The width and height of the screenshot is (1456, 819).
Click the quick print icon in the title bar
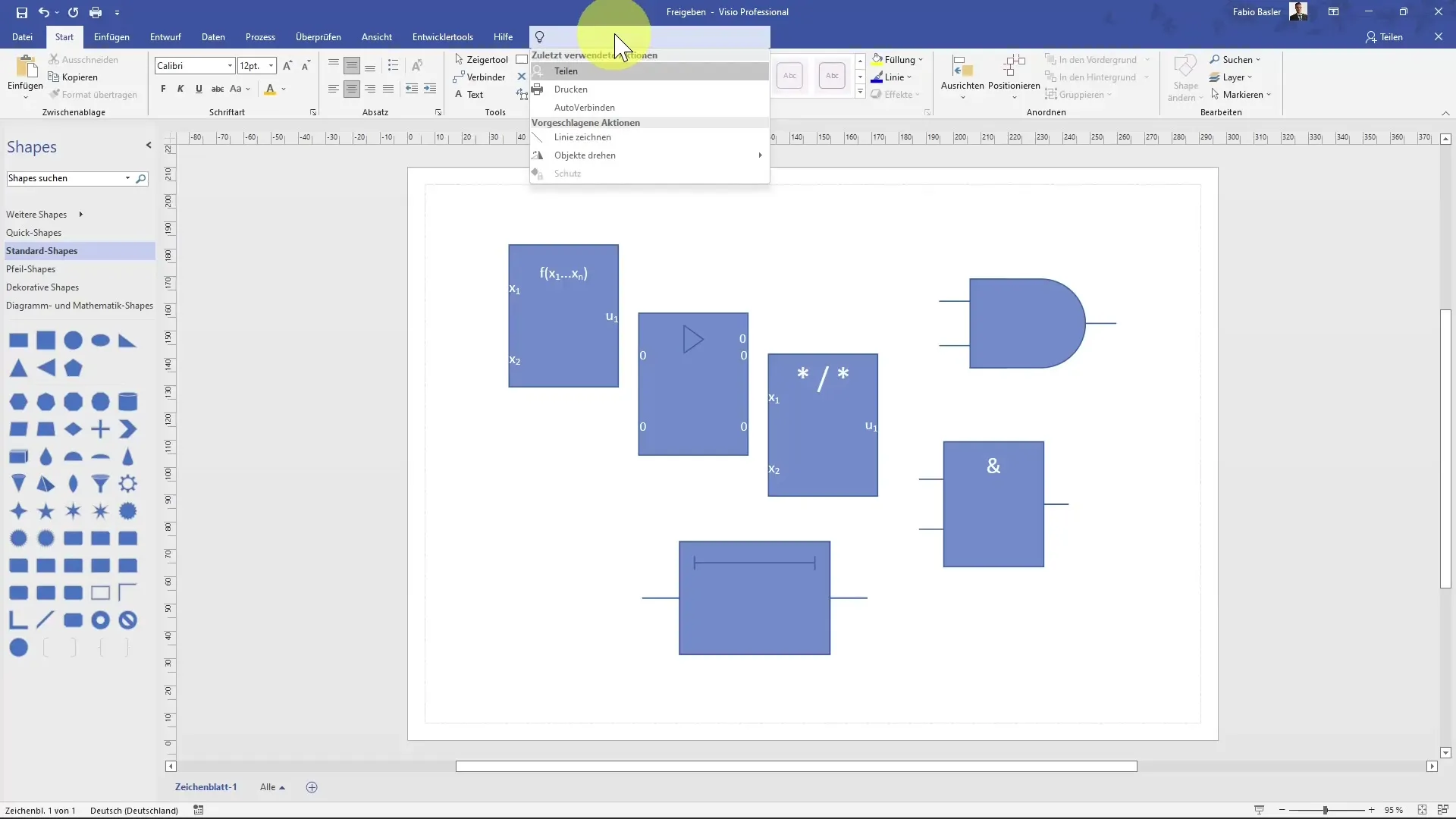96,12
